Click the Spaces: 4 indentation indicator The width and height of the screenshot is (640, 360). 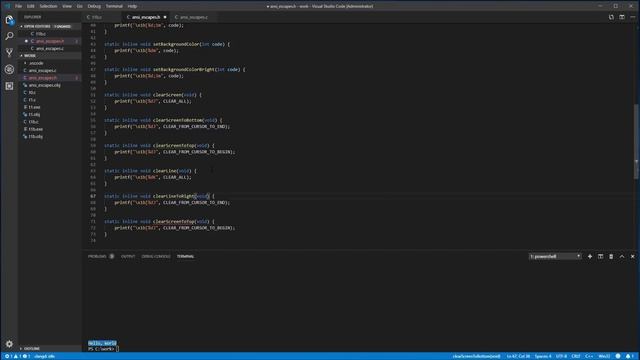tap(543, 356)
